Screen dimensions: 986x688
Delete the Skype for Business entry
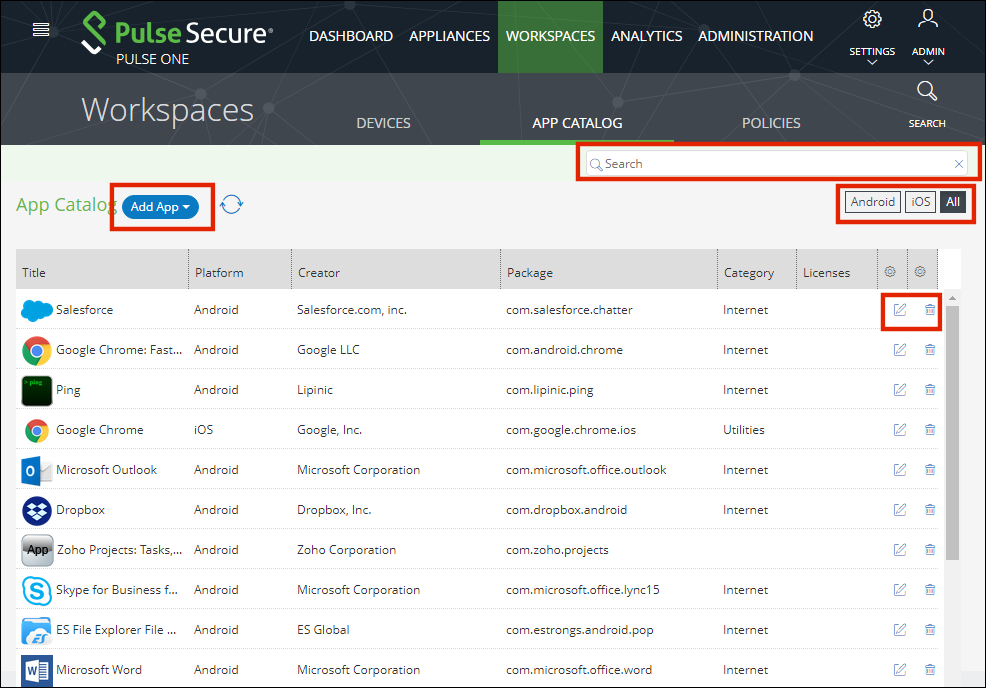click(929, 590)
